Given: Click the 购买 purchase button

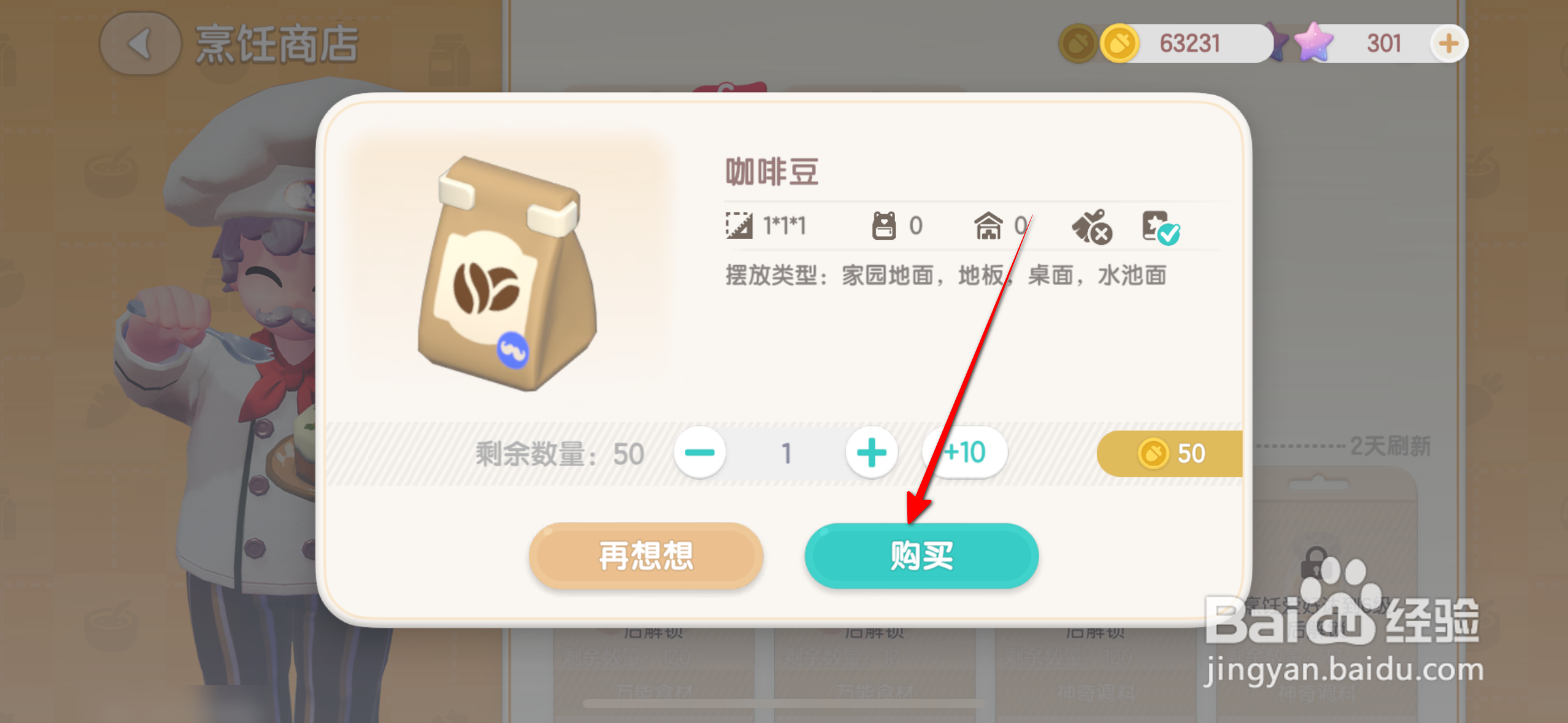Looking at the screenshot, I should click(921, 556).
